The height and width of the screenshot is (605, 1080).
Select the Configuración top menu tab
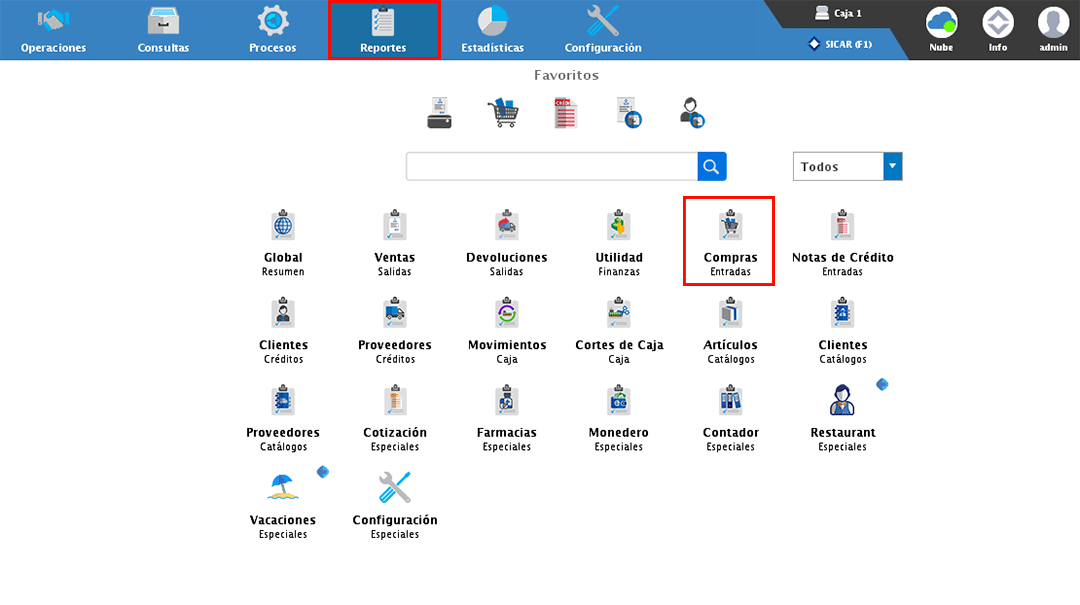[x=603, y=30]
